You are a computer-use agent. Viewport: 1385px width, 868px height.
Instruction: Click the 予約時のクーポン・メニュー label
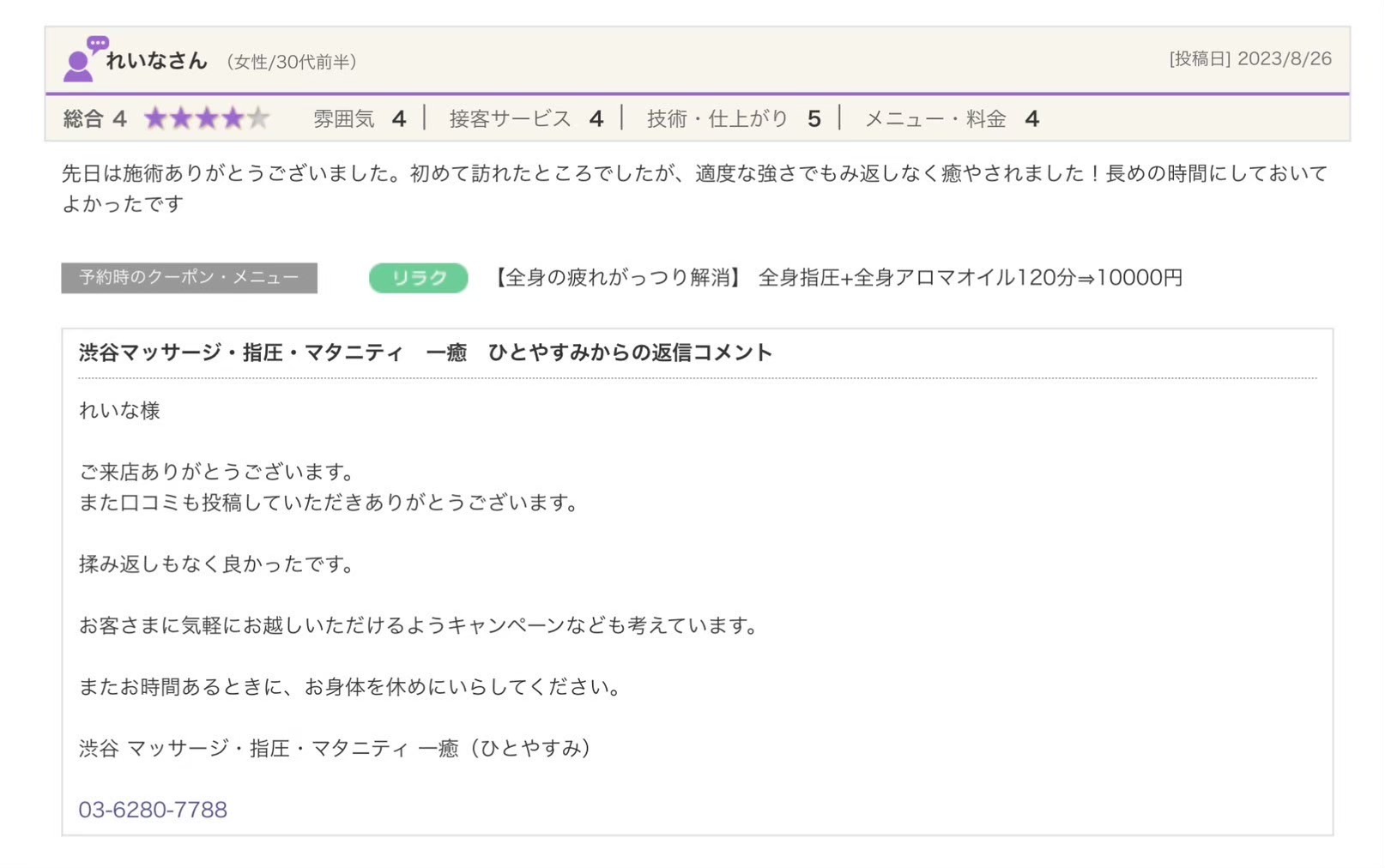click(x=189, y=278)
